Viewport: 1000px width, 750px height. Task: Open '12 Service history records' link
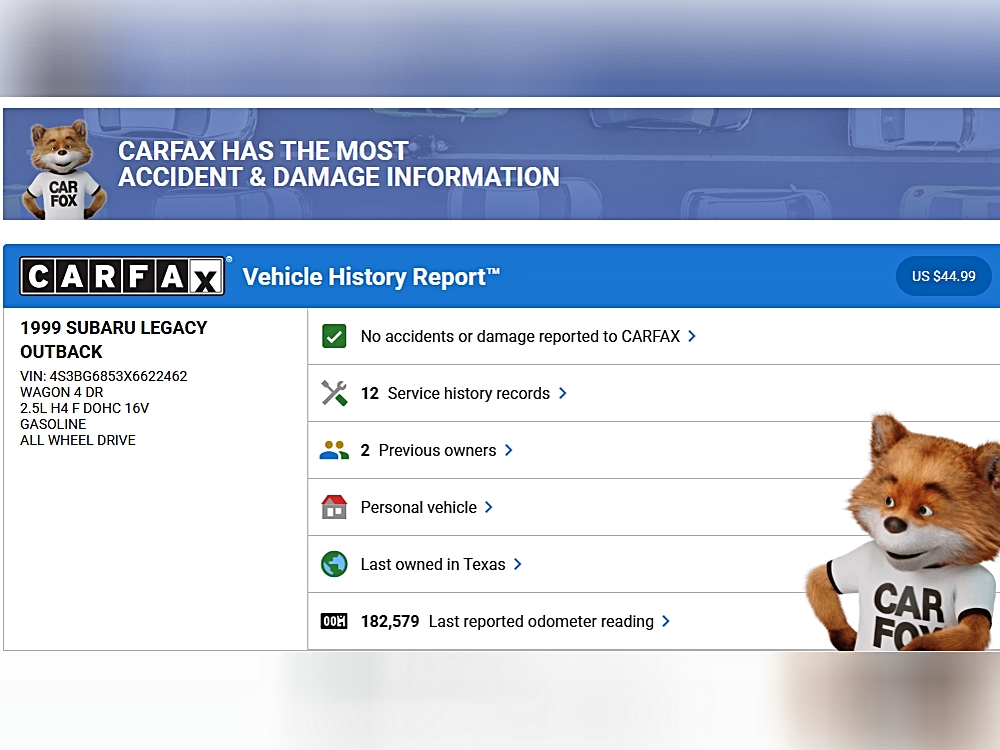pos(456,393)
